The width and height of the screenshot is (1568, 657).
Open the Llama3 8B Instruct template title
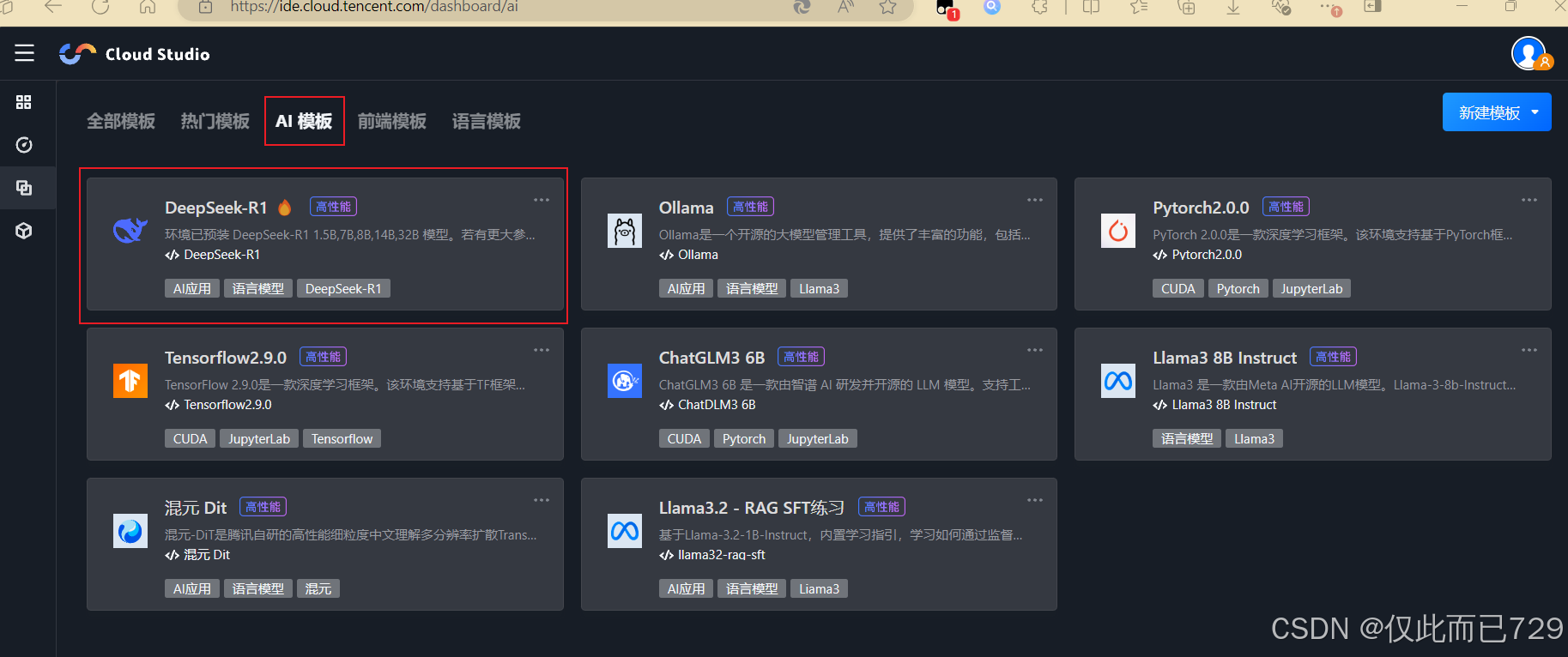click(1225, 358)
